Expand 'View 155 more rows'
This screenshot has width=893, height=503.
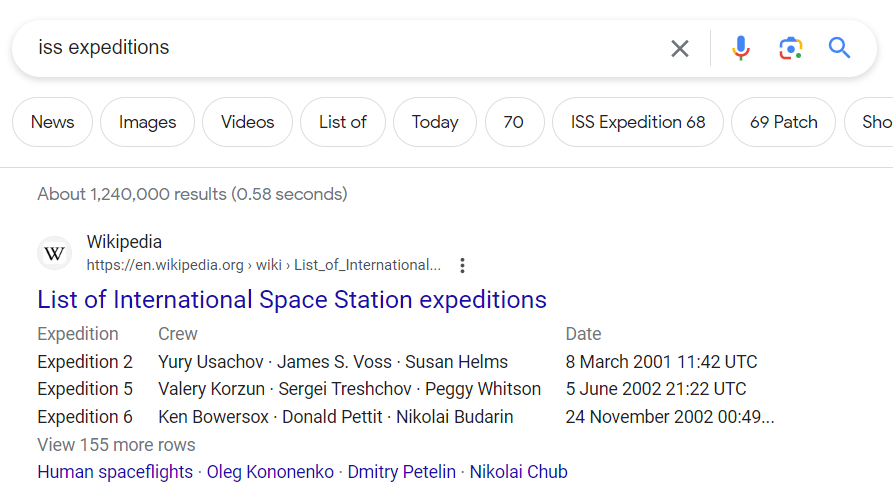coord(116,445)
